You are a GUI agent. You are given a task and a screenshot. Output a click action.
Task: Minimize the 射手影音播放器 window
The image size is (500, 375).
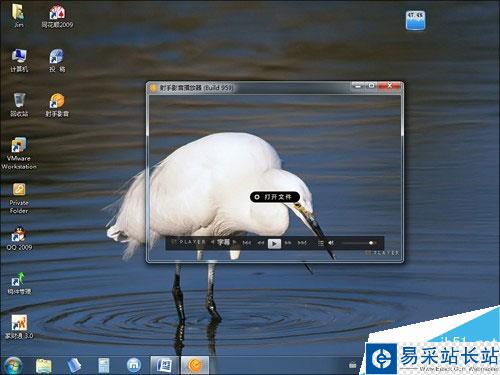tap(357, 86)
